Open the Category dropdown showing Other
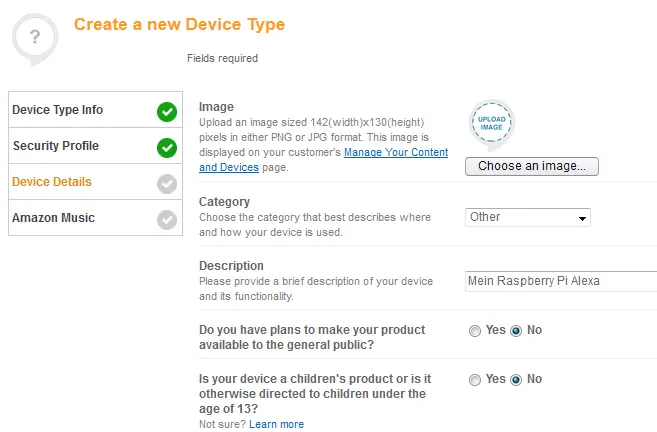Viewport: 657px width, 432px height. [528, 217]
